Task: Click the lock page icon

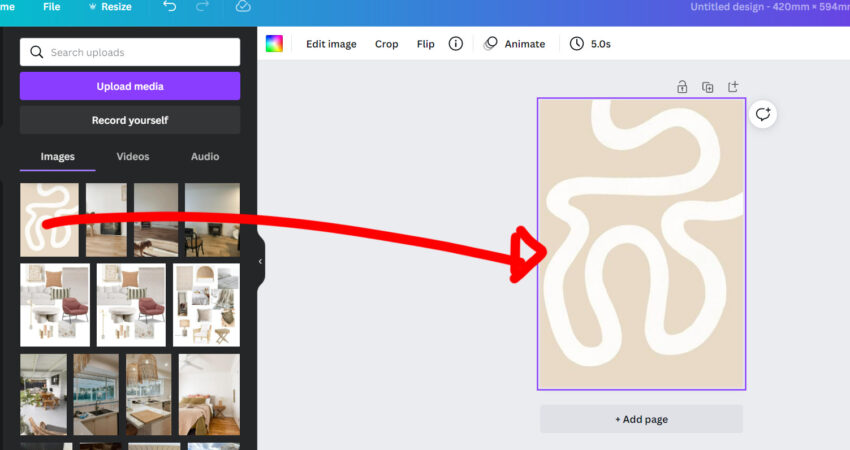Action: (682, 87)
